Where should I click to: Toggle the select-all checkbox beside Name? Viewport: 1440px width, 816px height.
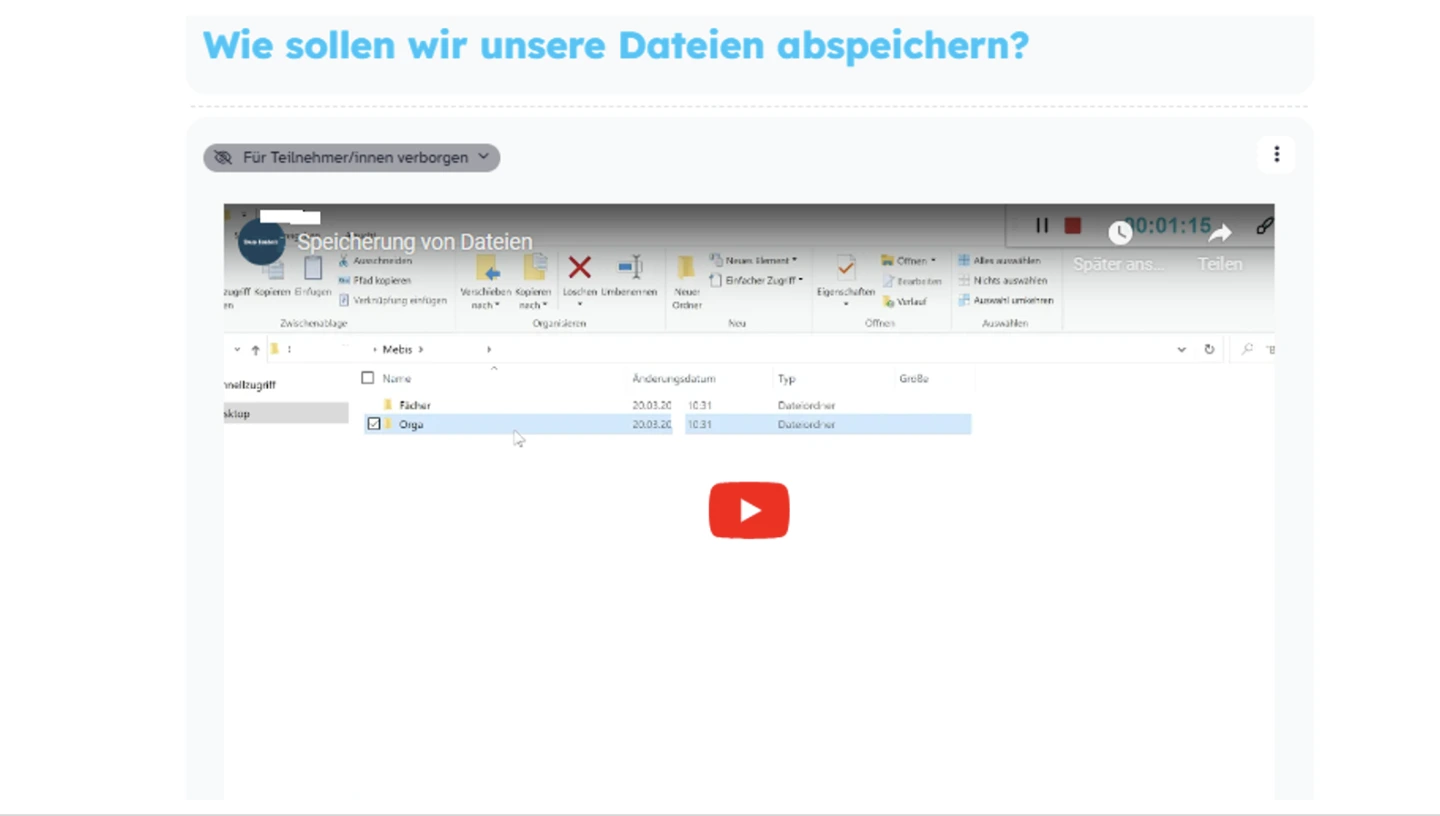(368, 378)
